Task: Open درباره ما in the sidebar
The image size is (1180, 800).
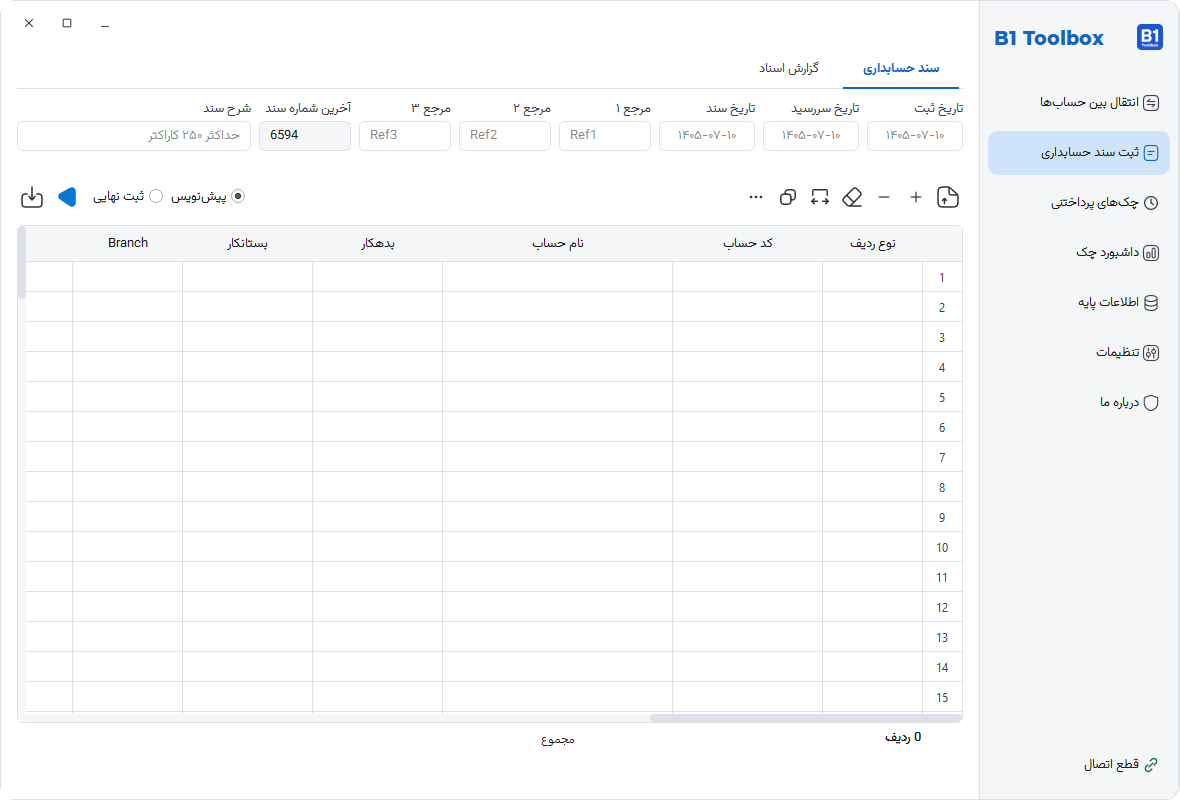Action: click(1078, 403)
